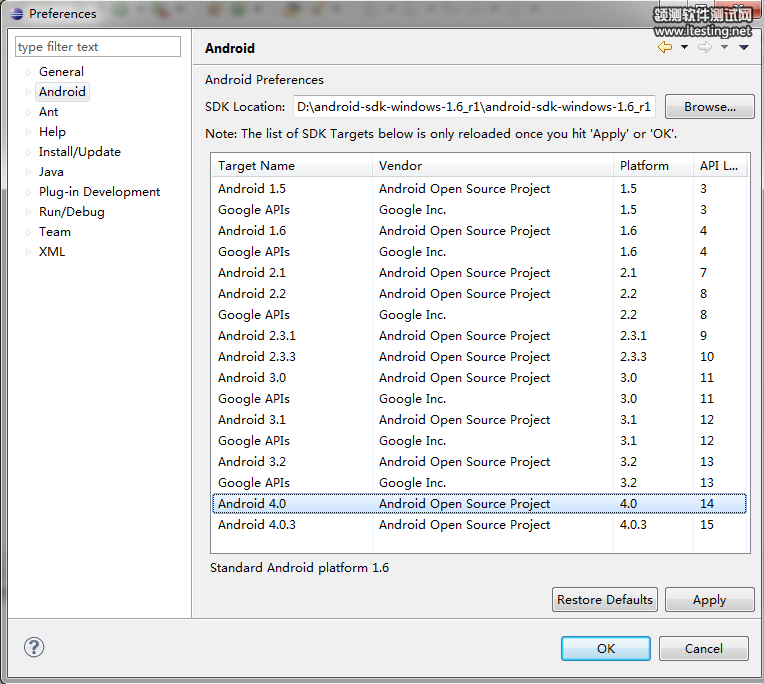Image resolution: width=764 pixels, height=684 pixels.
Task: Select the Android 3.1 target row
Action: [x=479, y=419]
